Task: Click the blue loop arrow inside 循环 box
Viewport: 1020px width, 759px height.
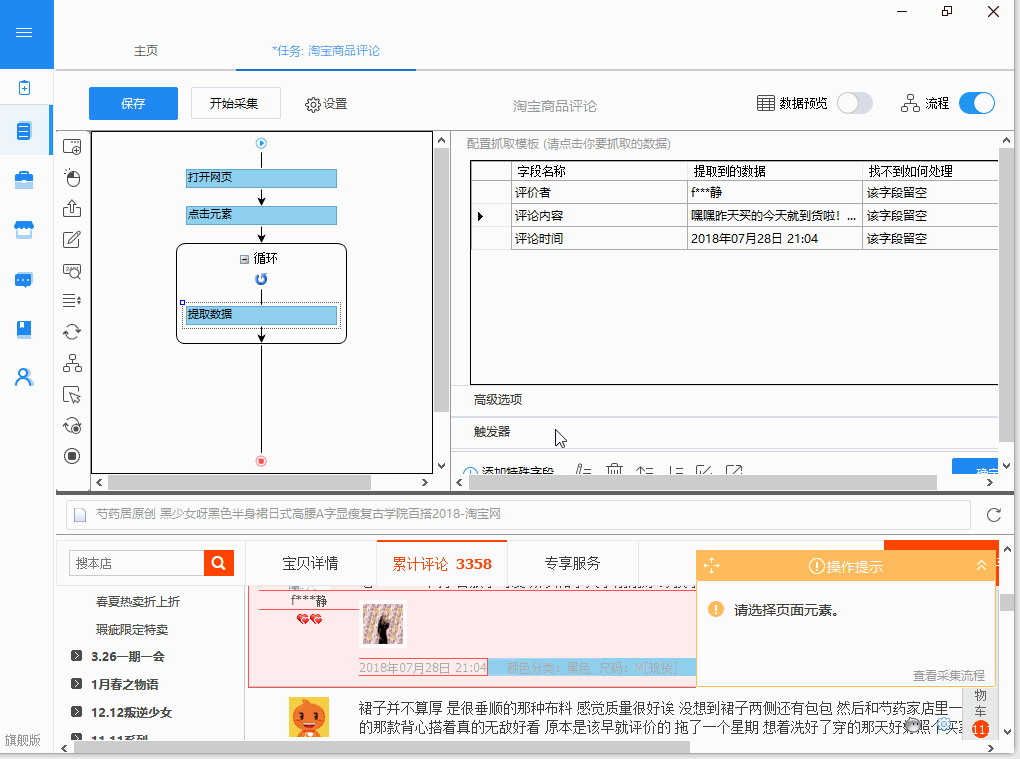Action: pos(262,279)
